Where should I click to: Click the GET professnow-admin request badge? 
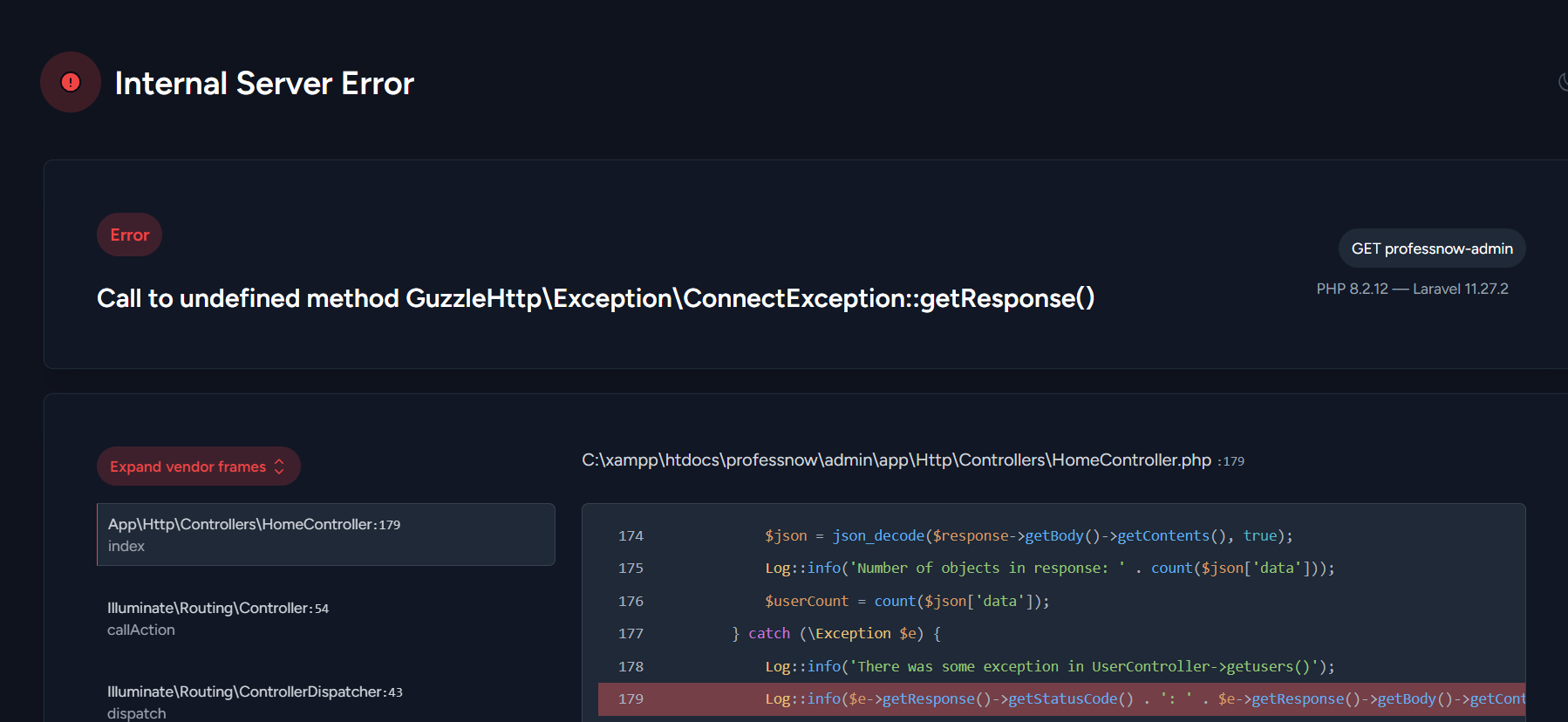click(1431, 249)
